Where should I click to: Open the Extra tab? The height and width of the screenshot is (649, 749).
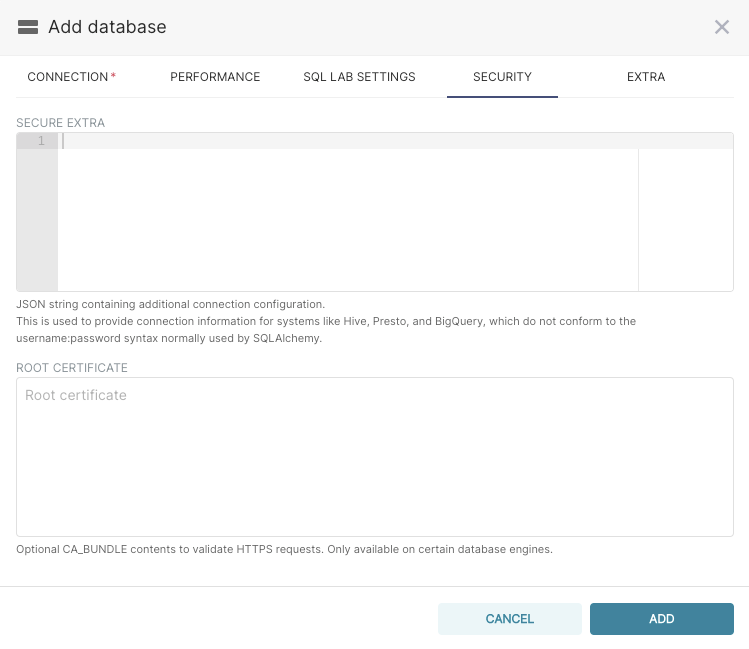point(646,77)
